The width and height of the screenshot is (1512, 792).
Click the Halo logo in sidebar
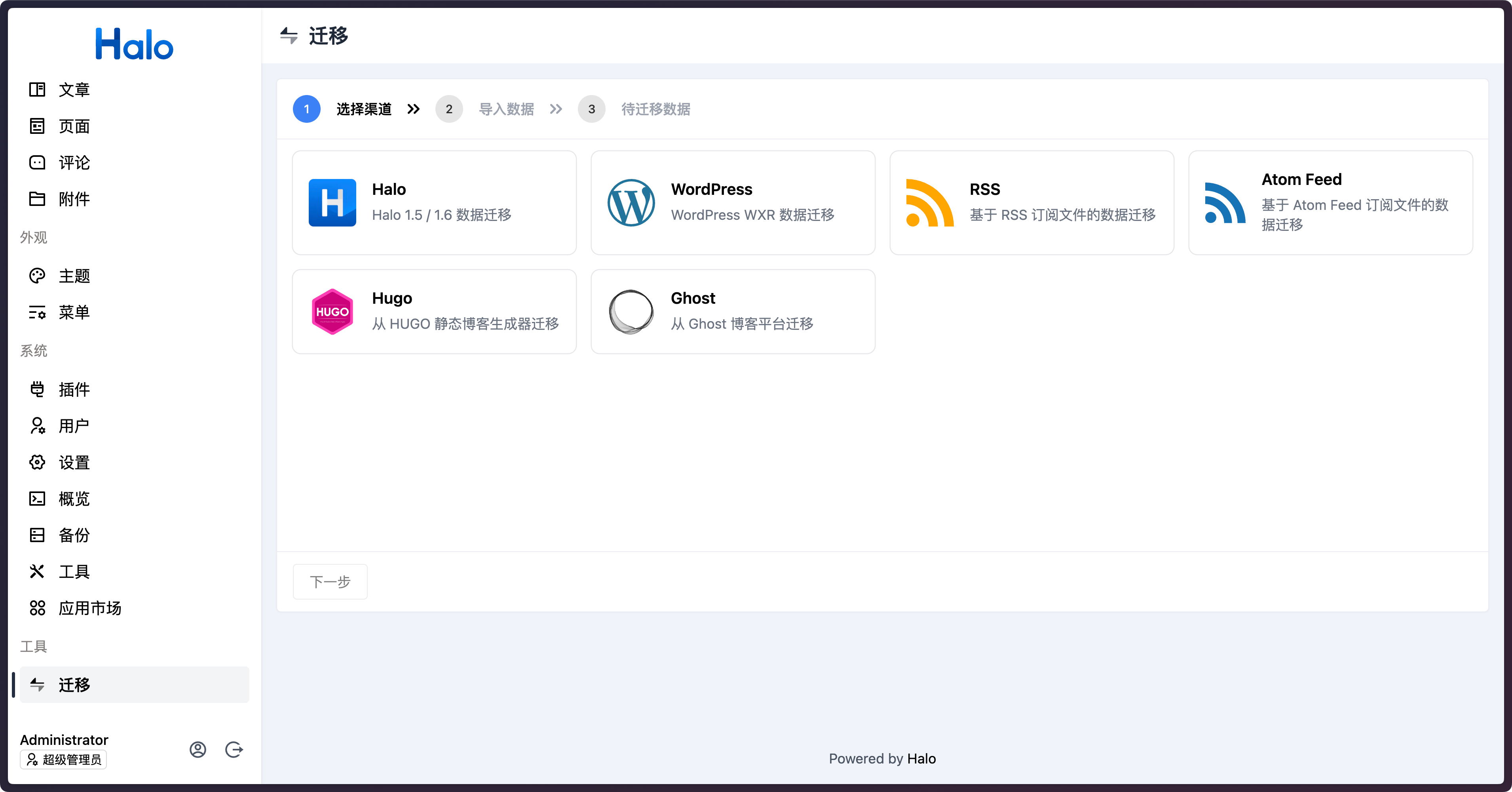pos(135,44)
